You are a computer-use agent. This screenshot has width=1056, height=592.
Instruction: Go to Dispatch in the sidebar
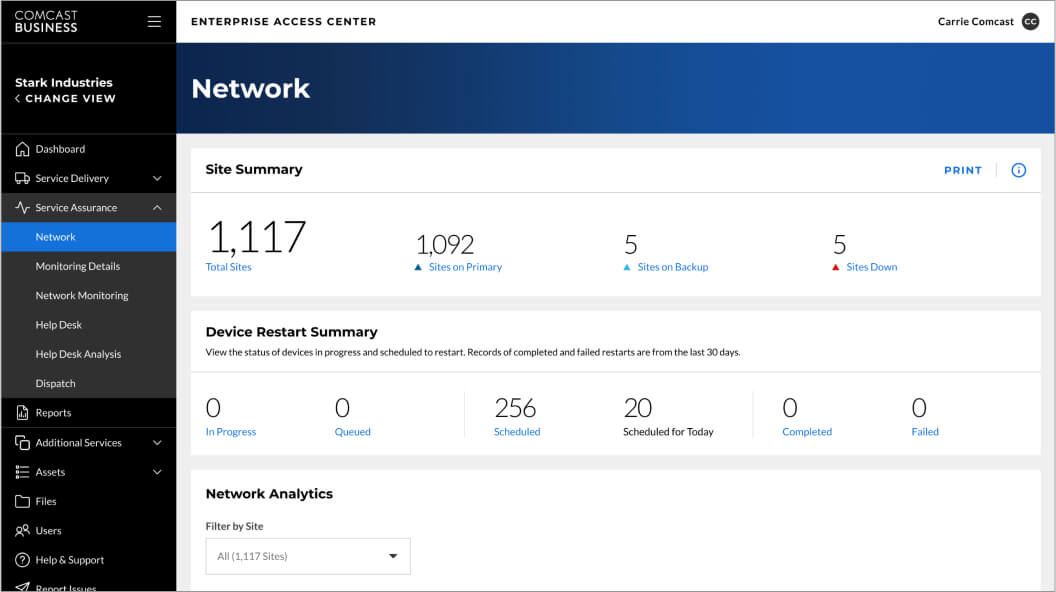point(55,383)
